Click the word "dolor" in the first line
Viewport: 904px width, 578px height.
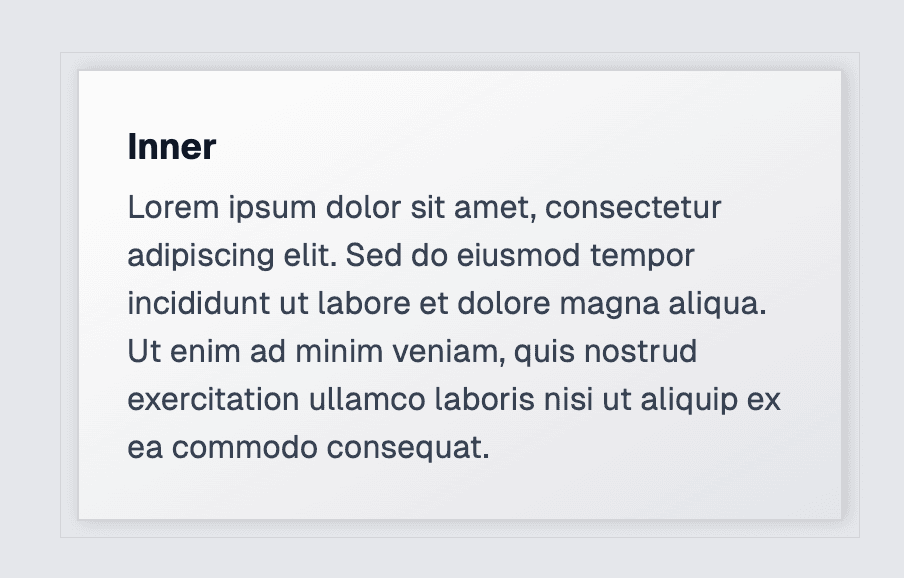363,207
